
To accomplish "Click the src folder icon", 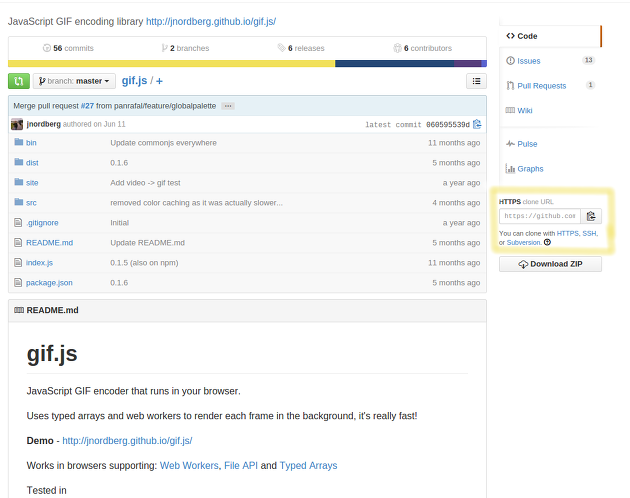I will point(18,202).
